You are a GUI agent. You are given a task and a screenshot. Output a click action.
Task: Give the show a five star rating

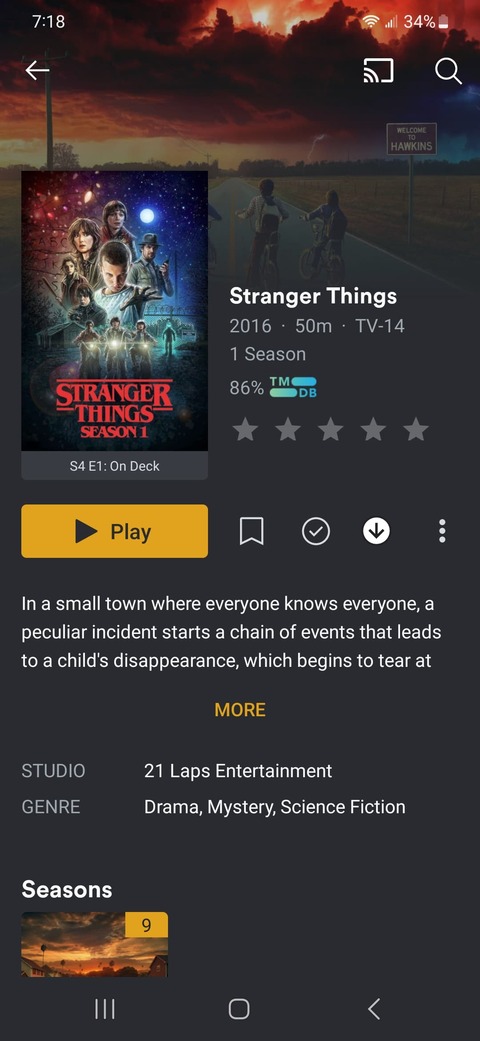point(416,430)
